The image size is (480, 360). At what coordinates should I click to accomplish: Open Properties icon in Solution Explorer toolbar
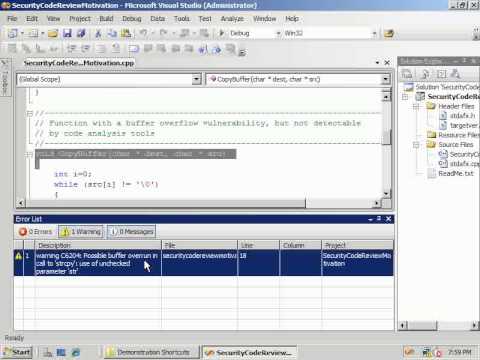click(x=407, y=74)
